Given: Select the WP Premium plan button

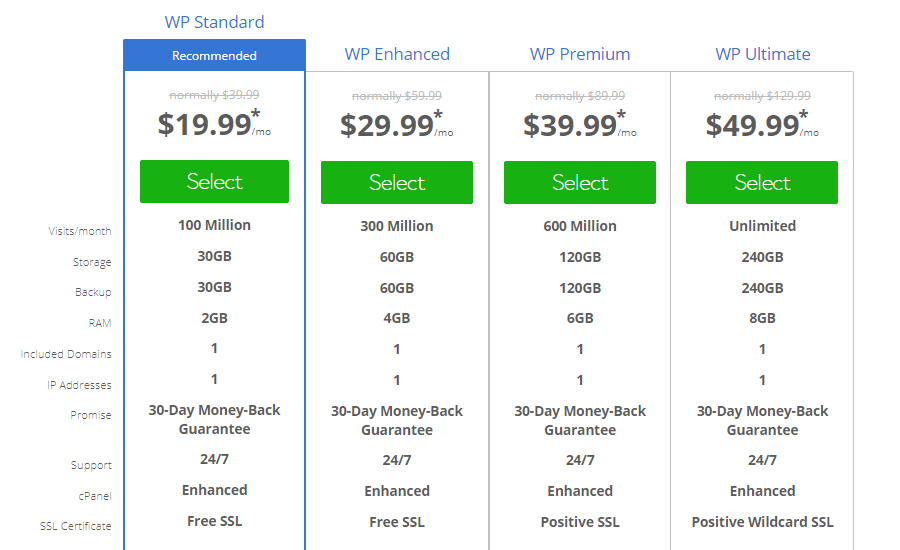Looking at the screenshot, I should tap(580, 183).
